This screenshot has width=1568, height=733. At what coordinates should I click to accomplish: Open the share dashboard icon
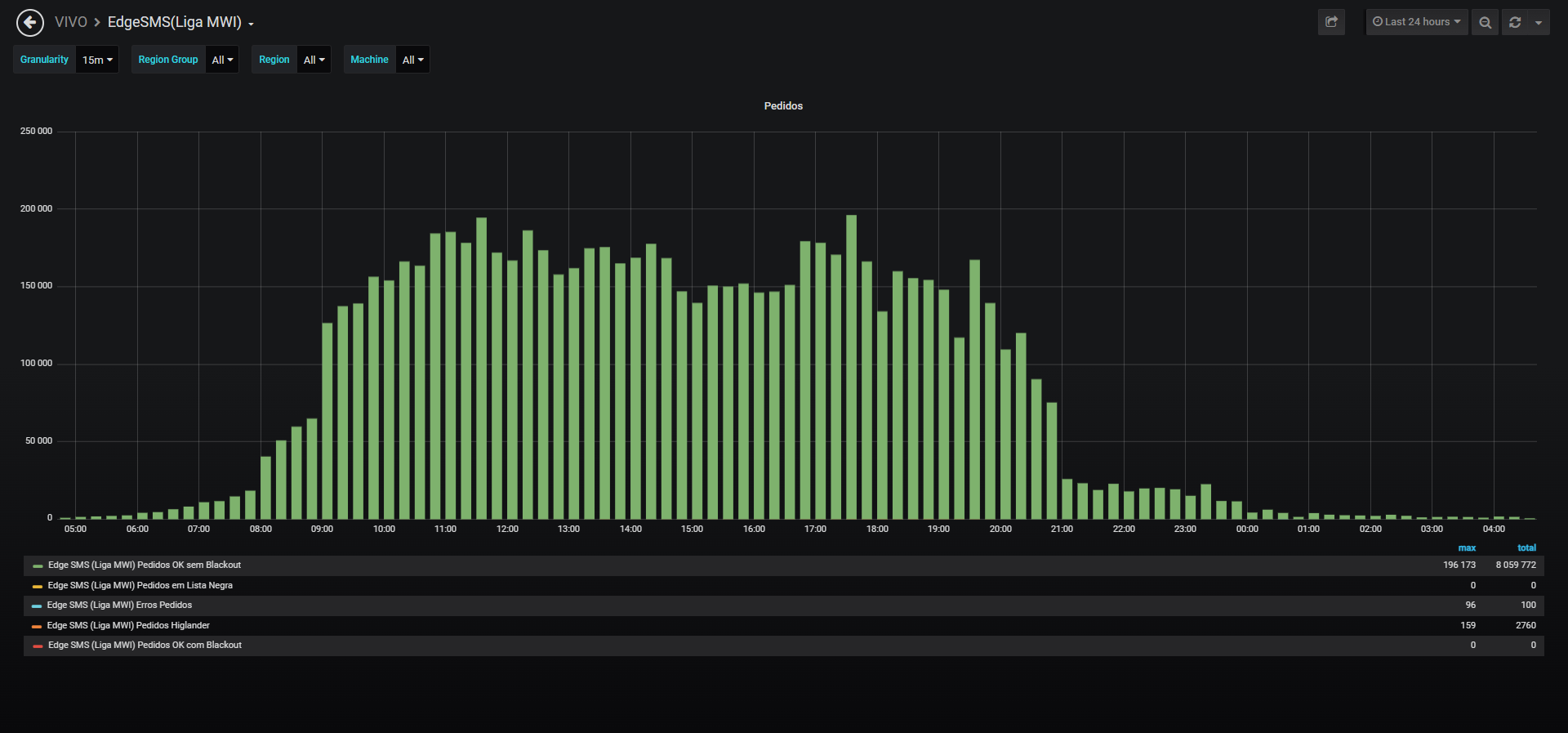[1331, 22]
